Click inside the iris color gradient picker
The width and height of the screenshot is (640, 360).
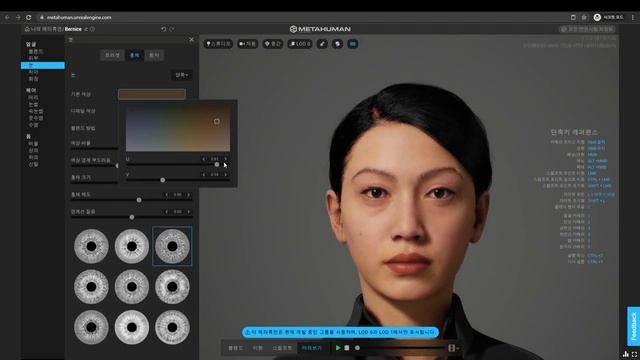tap(178, 128)
